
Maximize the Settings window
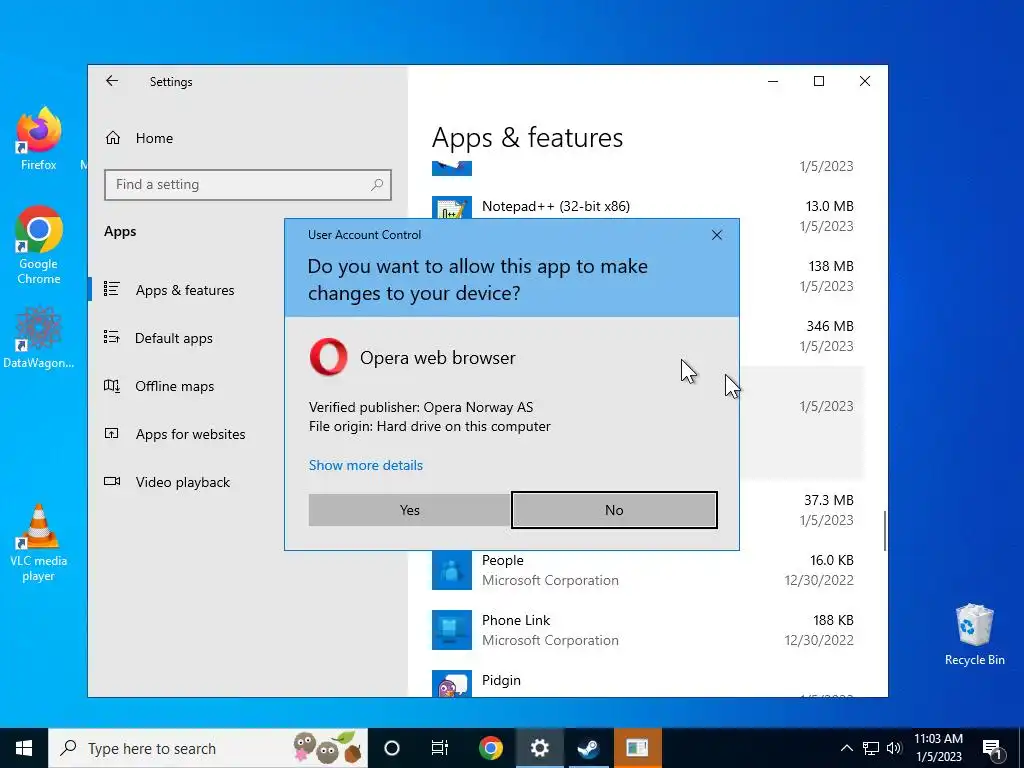[x=819, y=81]
